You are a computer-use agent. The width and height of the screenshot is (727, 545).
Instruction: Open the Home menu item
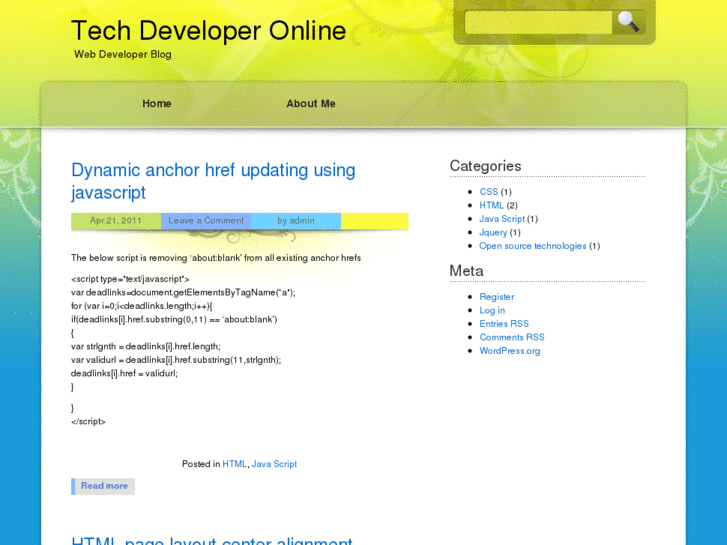tap(157, 103)
